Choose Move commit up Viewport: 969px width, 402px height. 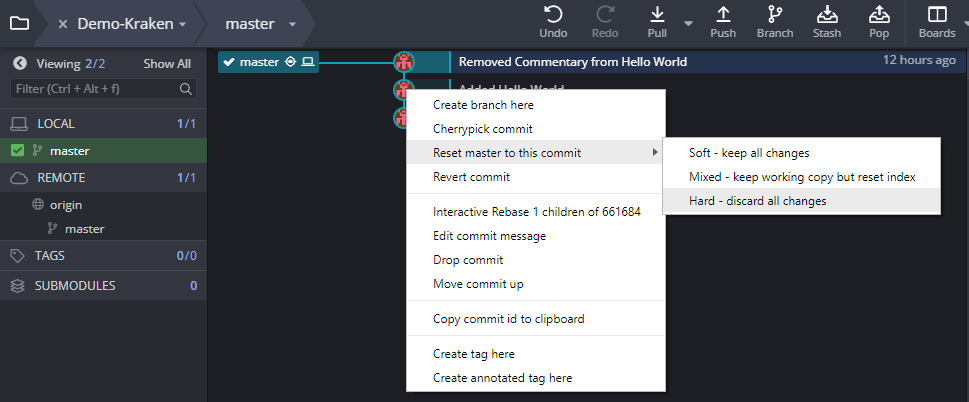tap(536, 285)
